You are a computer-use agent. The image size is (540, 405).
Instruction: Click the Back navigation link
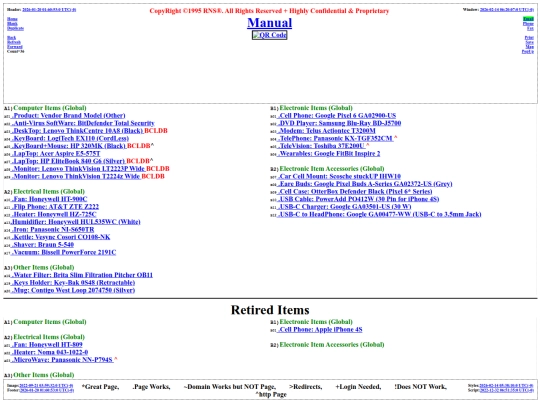pyautogui.click(x=11, y=38)
